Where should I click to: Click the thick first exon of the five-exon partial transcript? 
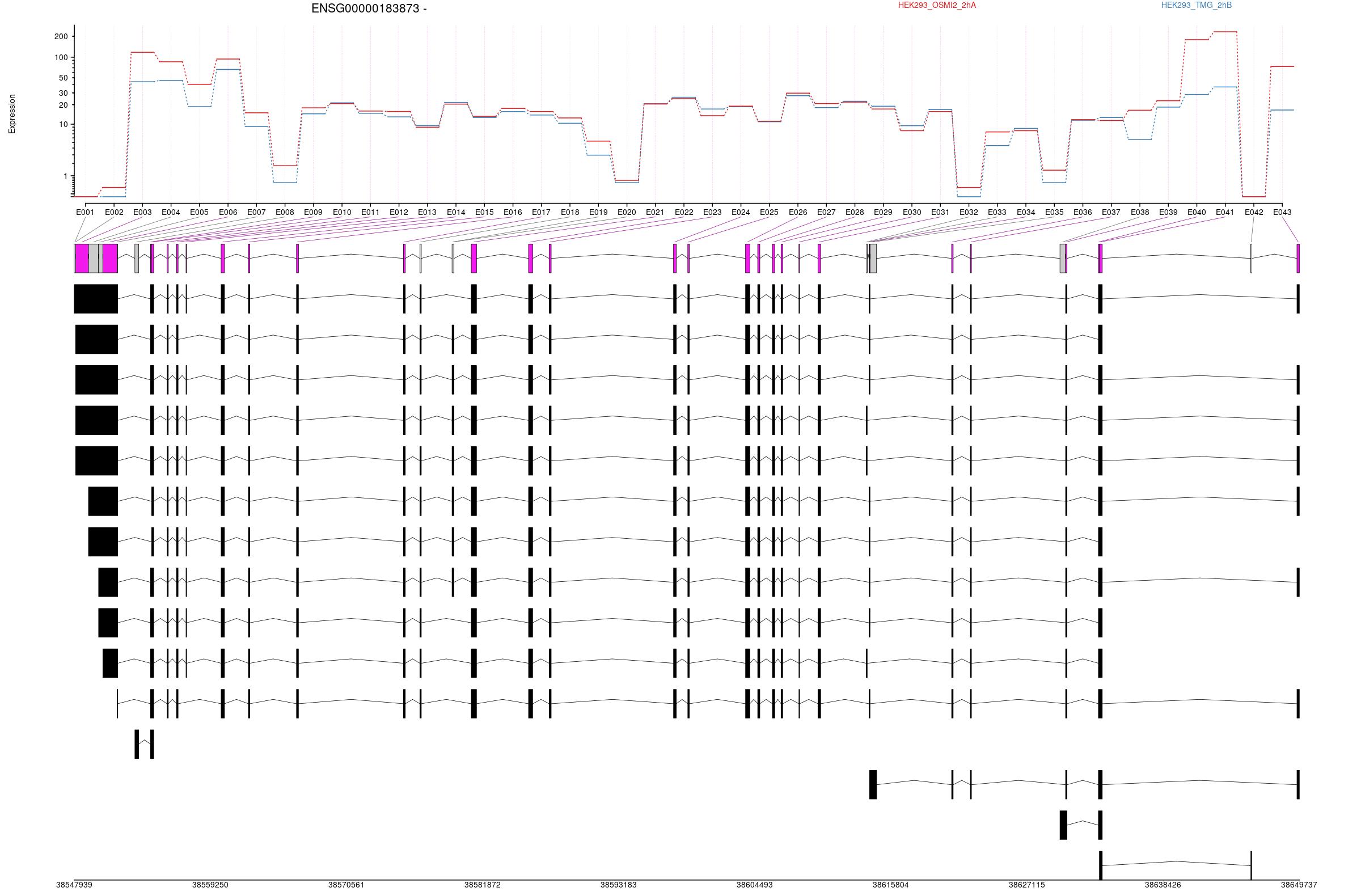873,785
